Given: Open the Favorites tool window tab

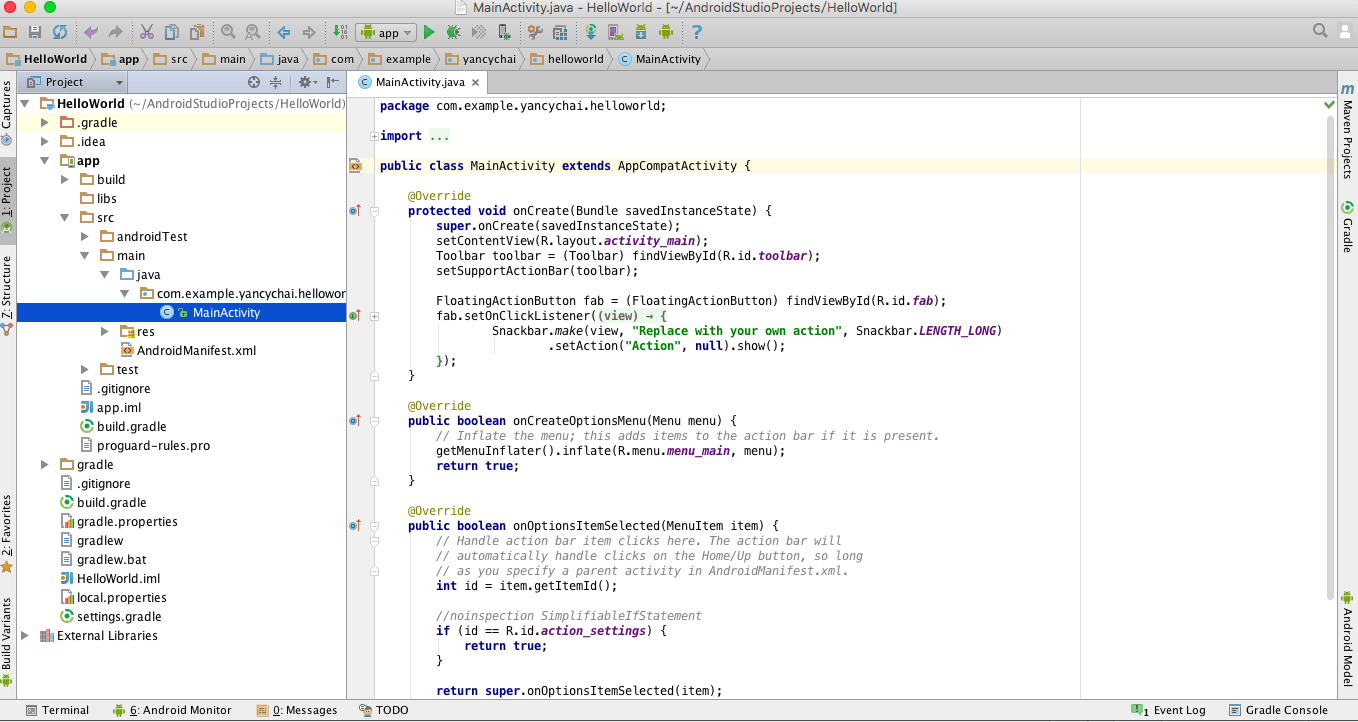Looking at the screenshot, I should (7, 533).
